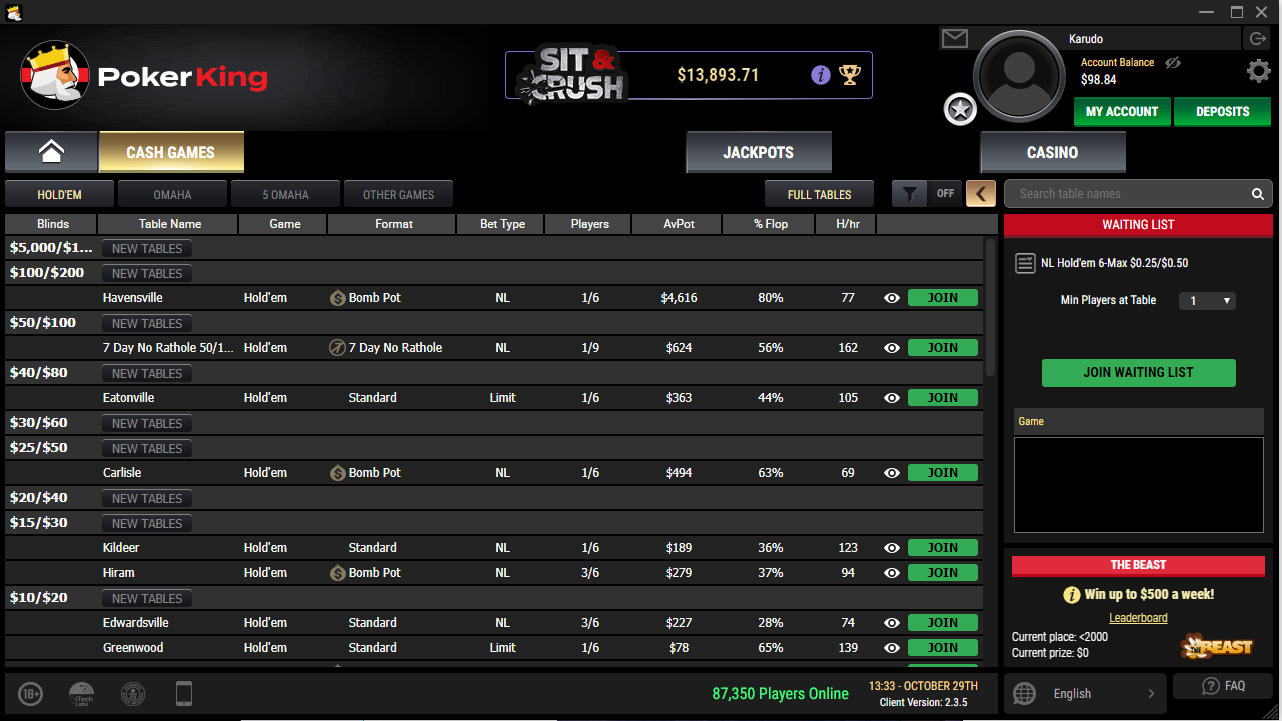Click the user avatar picture

1018,75
